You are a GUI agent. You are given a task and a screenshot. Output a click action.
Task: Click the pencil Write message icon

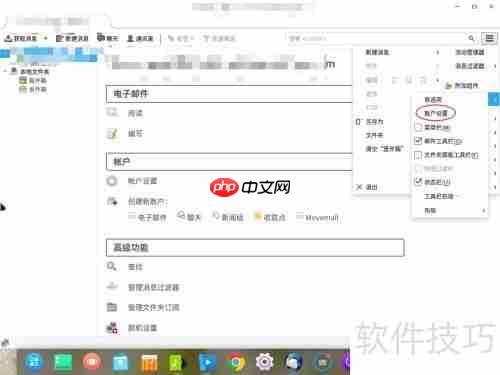[x=112, y=134]
